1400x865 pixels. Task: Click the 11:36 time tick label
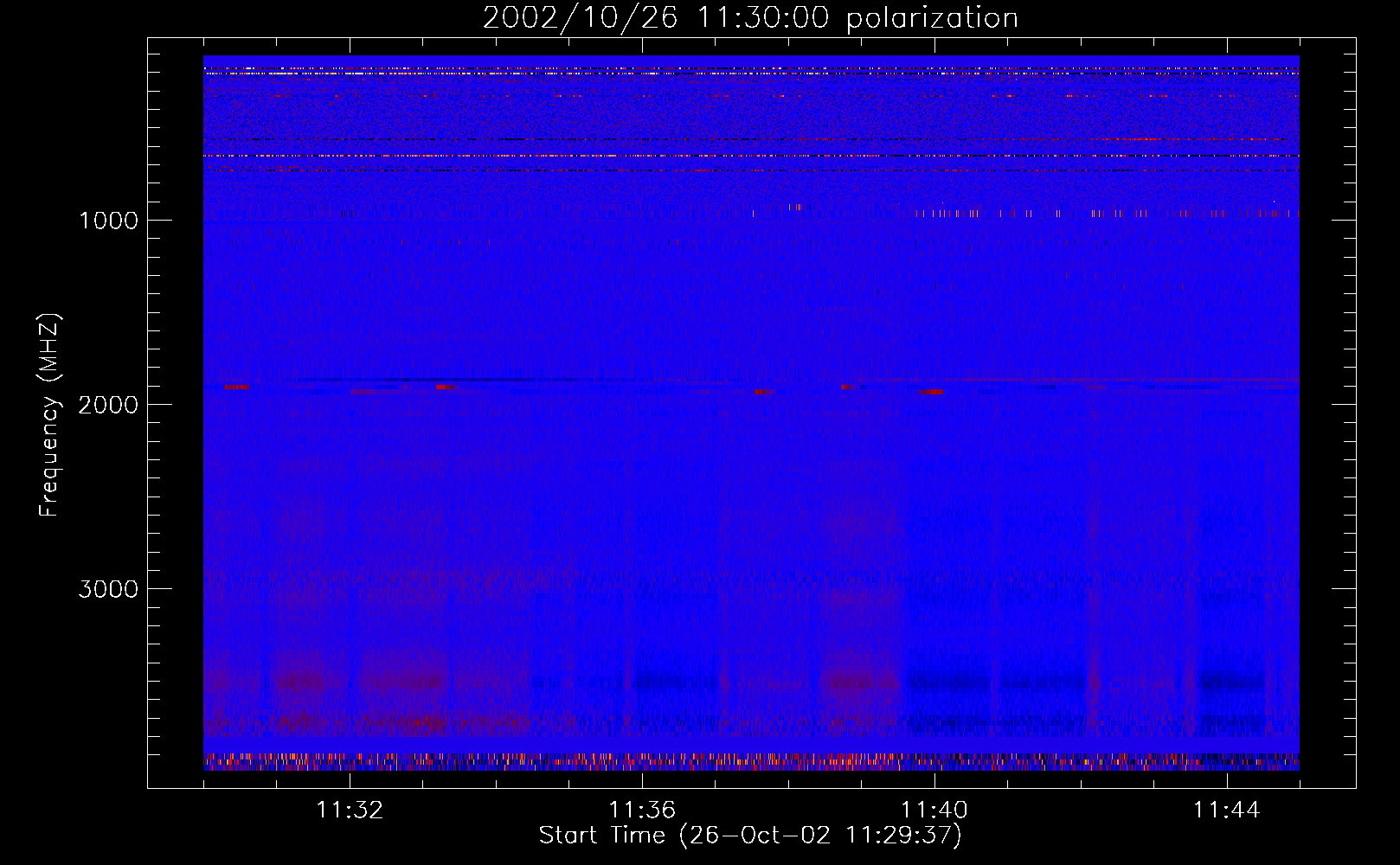(x=642, y=811)
